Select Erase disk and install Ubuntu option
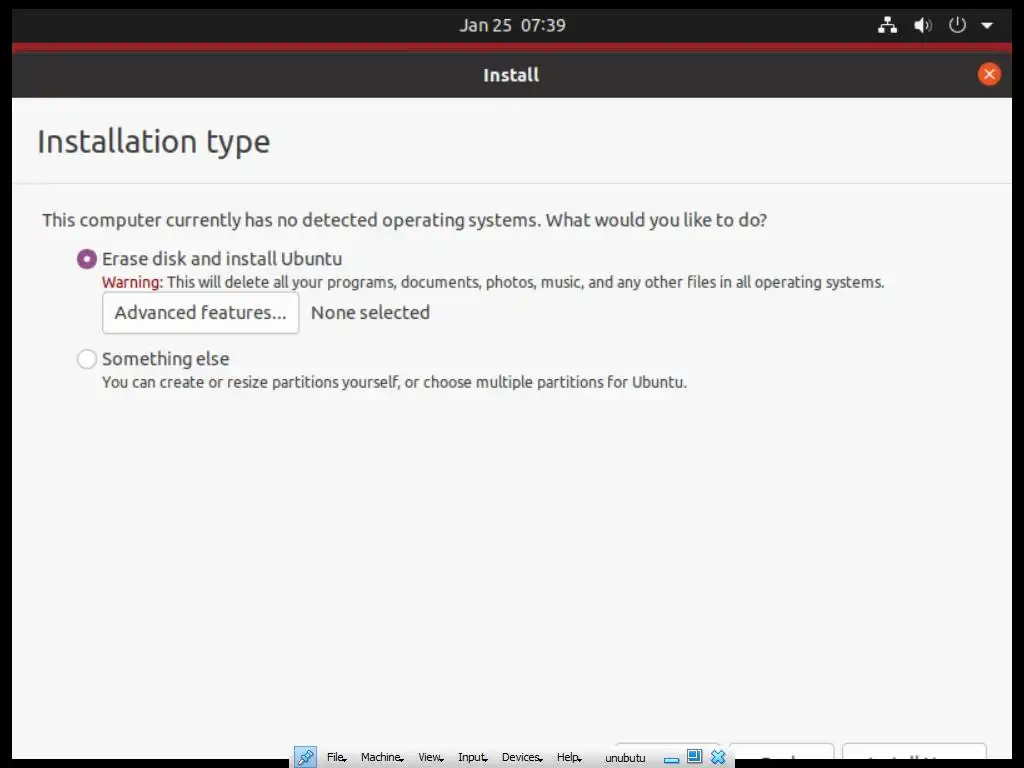This screenshot has height=768, width=1024. (x=86, y=259)
